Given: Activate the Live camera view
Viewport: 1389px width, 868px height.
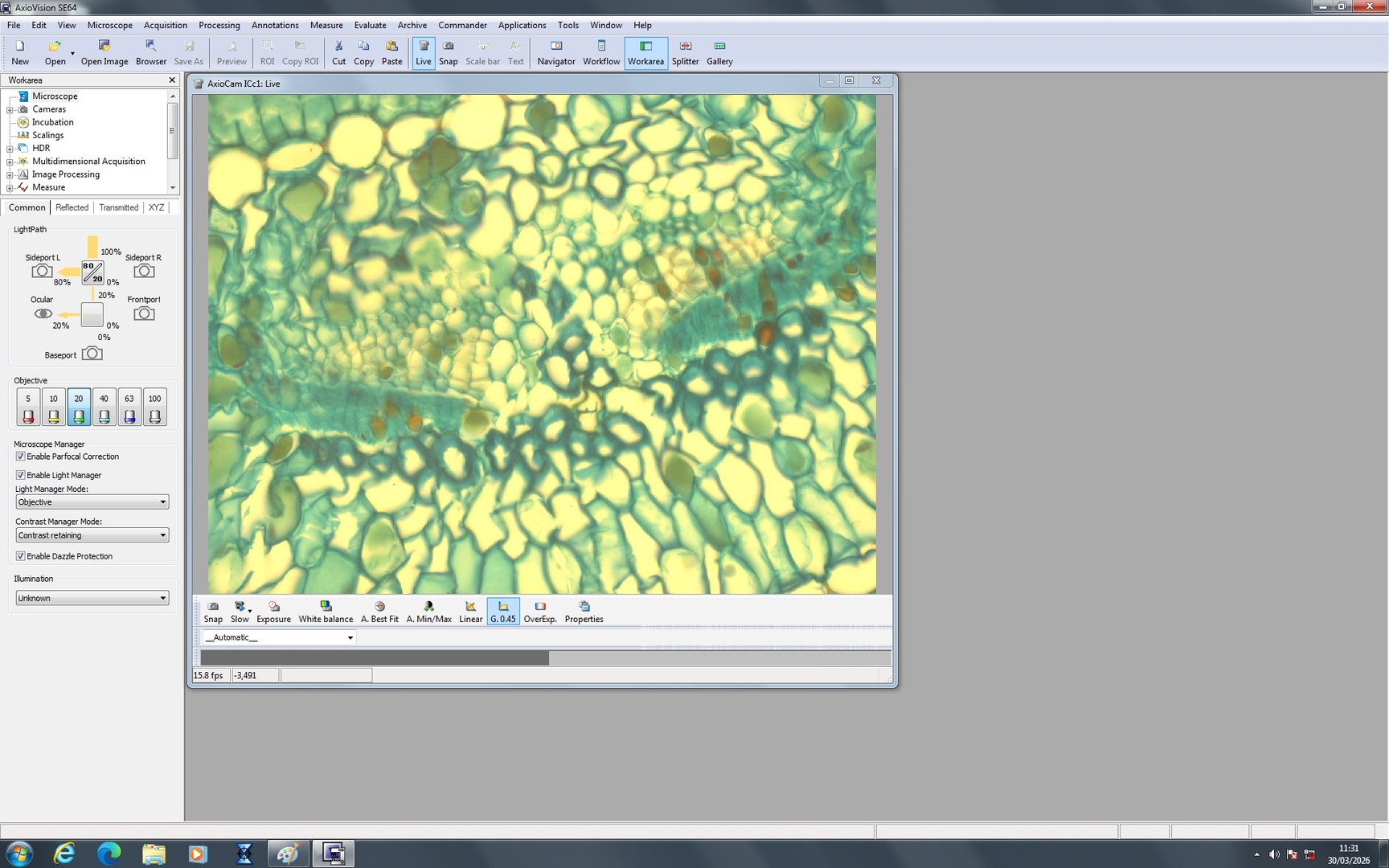Looking at the screenshot, I should pyautogui.click(x=424, y=52).
